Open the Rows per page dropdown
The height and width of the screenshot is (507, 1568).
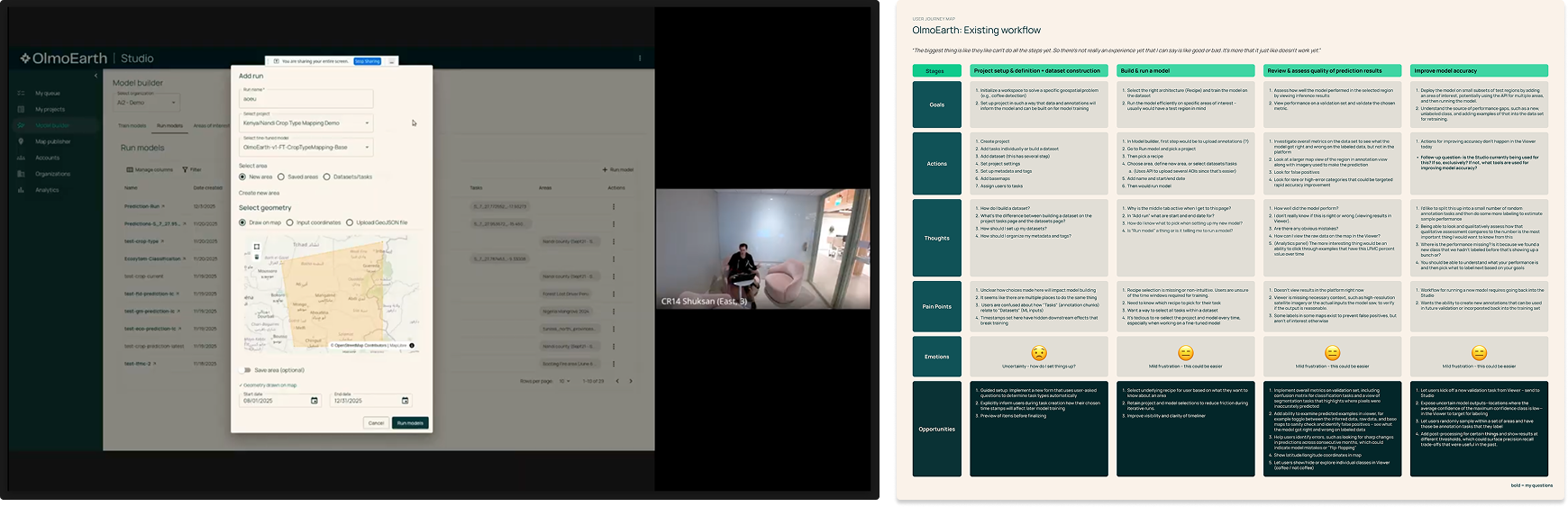[x=564, y=381]
